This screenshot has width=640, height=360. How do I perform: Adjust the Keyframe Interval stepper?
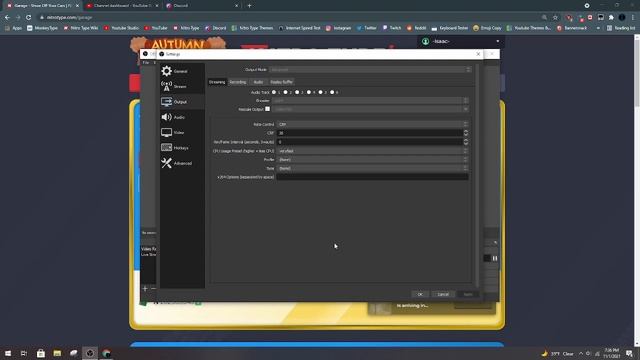[x=466, y=142]
